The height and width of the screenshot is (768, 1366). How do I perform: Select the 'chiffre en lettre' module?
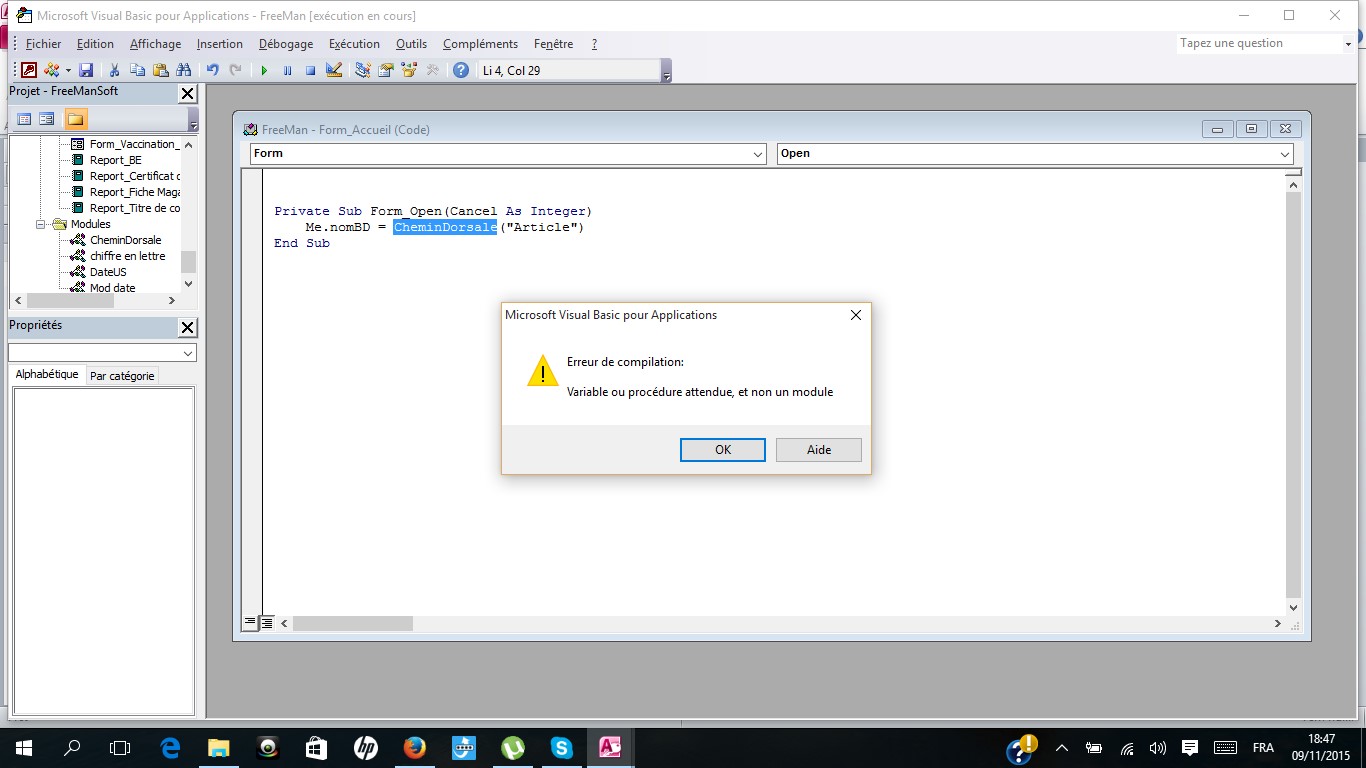[x=127, y=256]
